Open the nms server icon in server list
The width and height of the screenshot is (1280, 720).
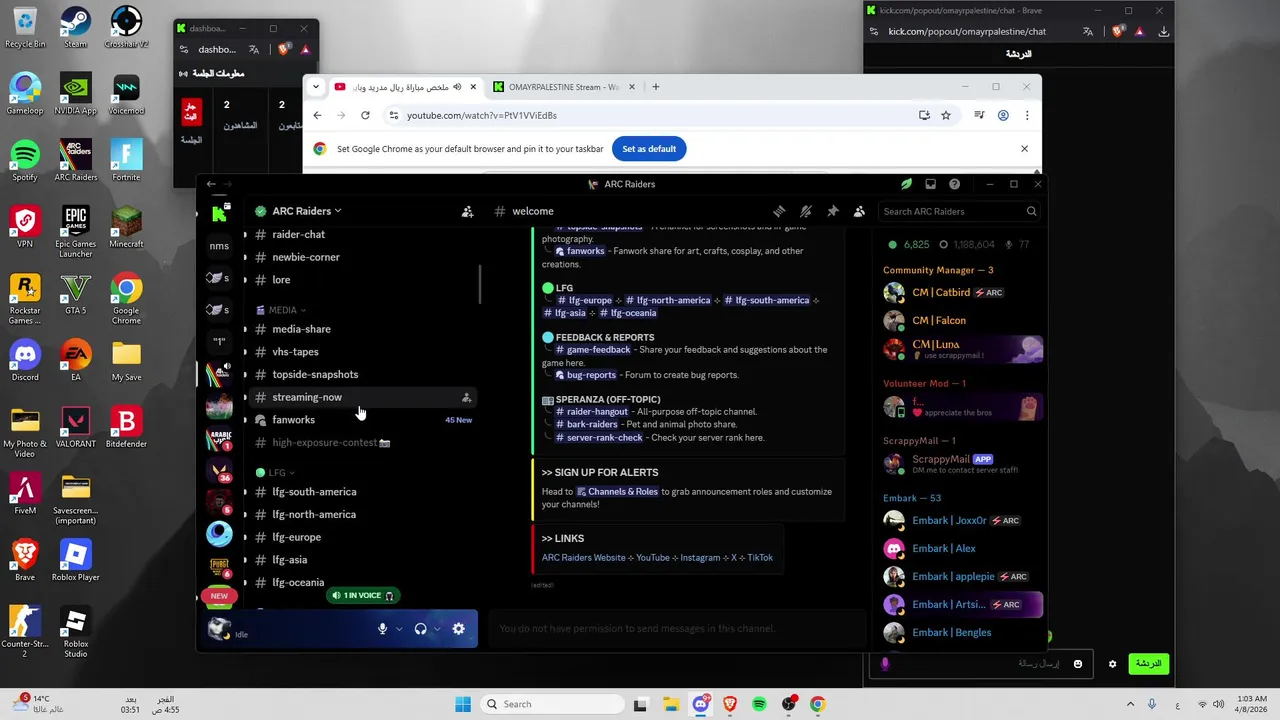click(x=219, y=246)
